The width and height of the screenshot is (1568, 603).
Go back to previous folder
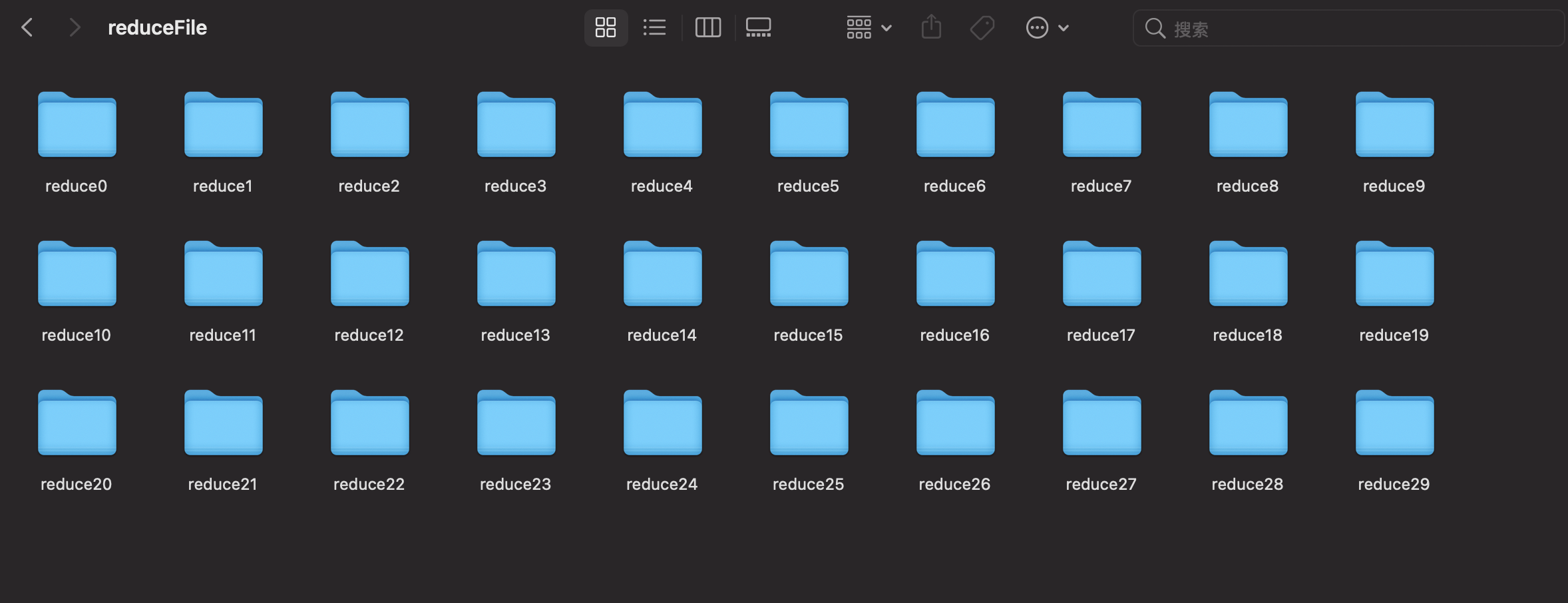[27, 27]
